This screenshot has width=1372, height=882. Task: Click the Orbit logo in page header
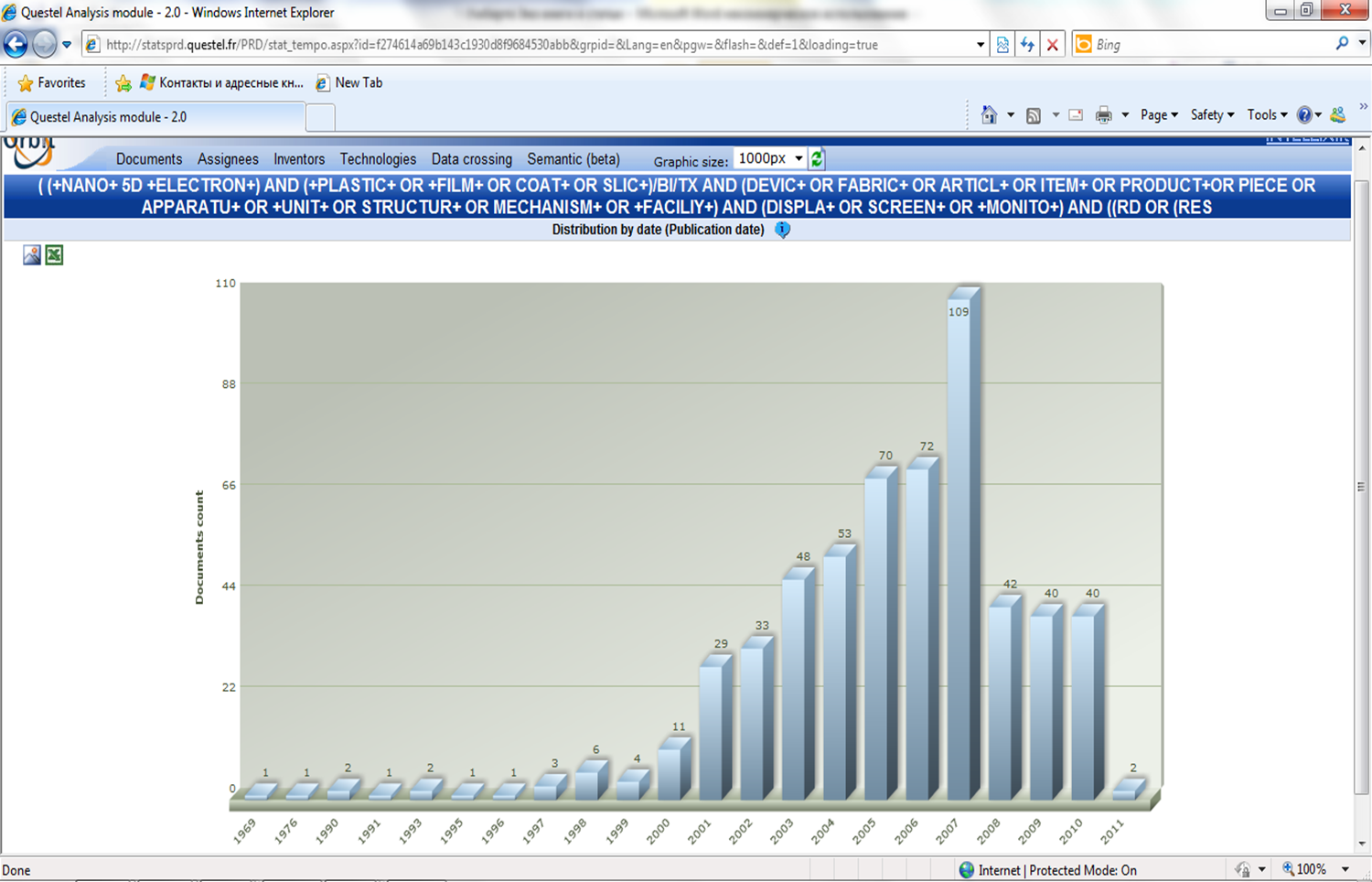[x=29, y=153]
